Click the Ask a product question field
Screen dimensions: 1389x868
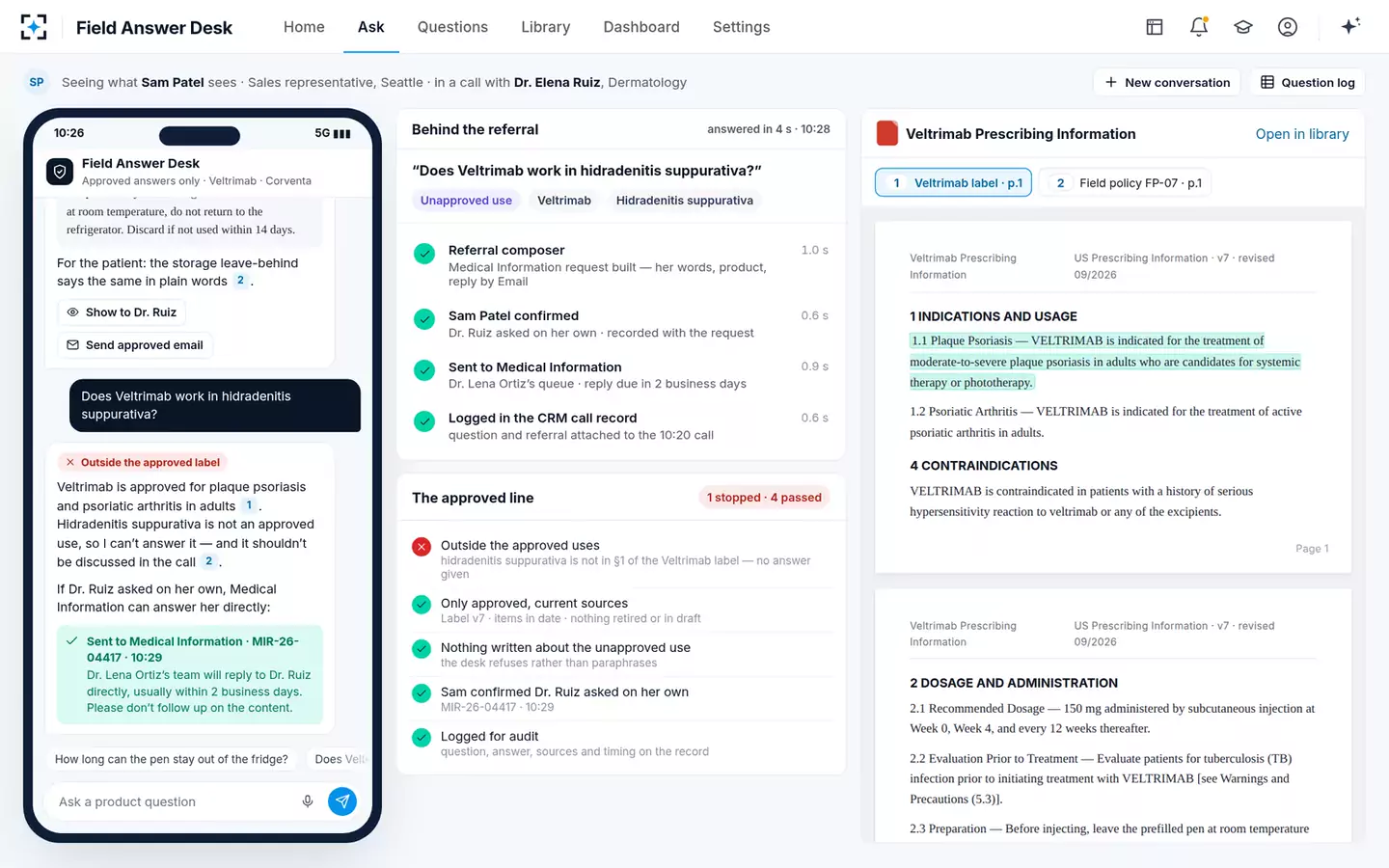(x=174, y=801)
